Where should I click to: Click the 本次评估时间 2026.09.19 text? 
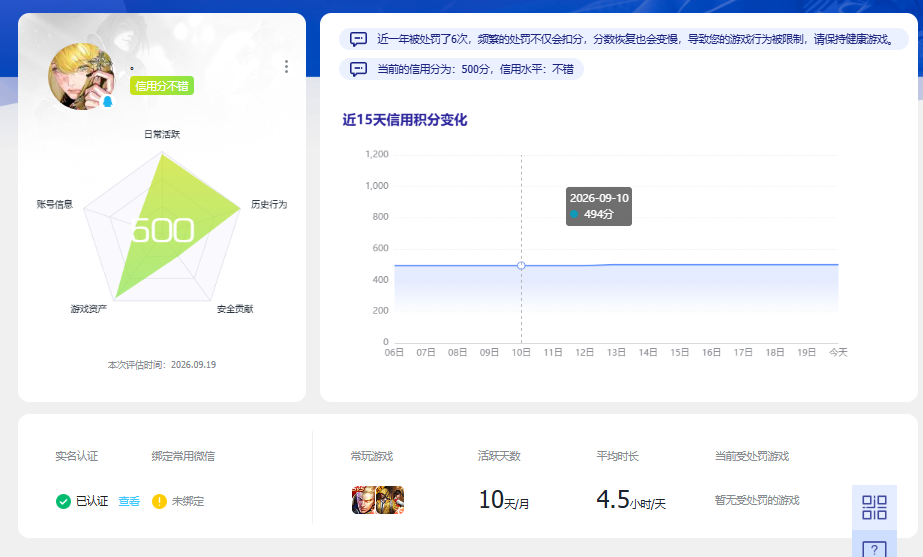(x=162, y=365)
